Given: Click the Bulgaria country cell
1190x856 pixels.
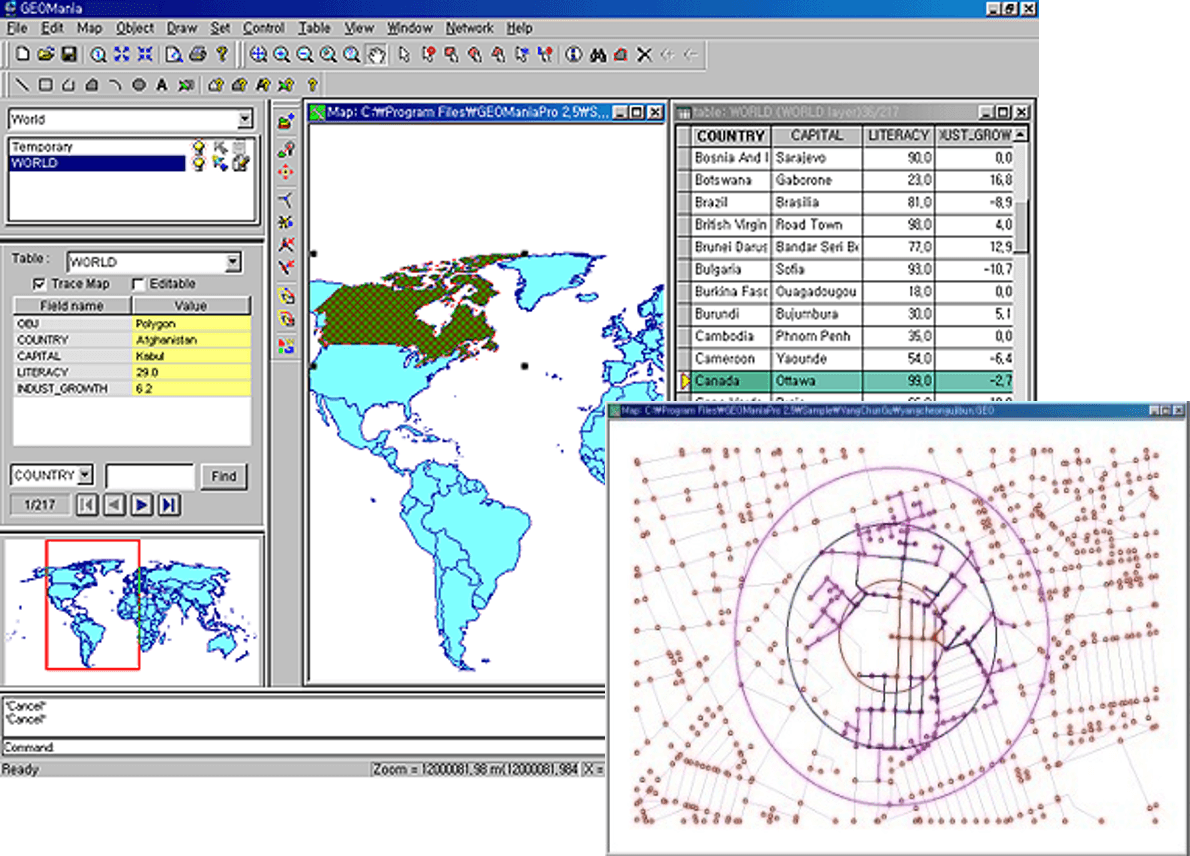Looking at the screenshot, I should pos(731,269).
